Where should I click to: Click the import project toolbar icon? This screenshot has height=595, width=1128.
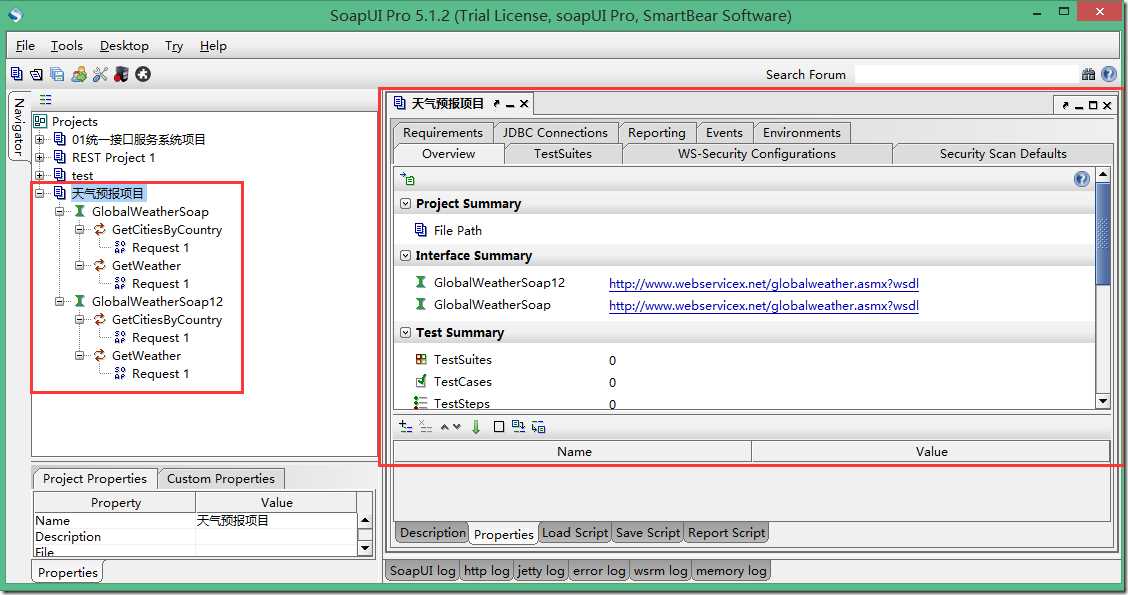36,74
